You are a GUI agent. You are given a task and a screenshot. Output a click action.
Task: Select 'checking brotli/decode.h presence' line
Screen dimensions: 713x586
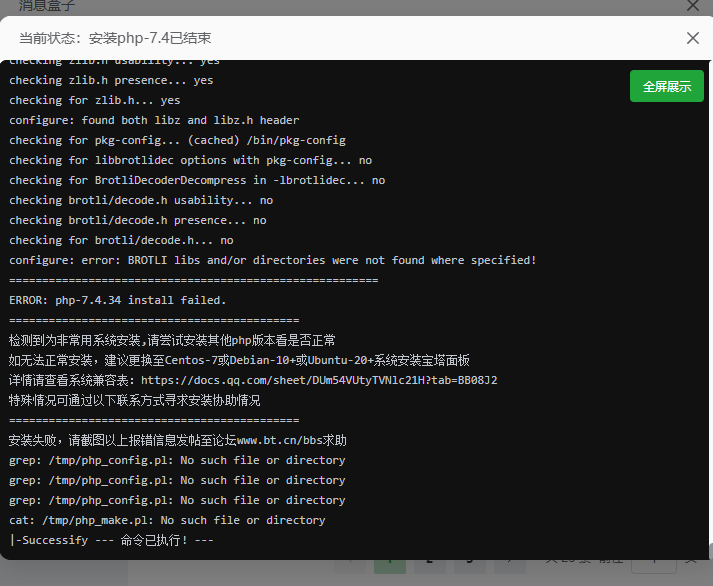click(x=138, y=220)
